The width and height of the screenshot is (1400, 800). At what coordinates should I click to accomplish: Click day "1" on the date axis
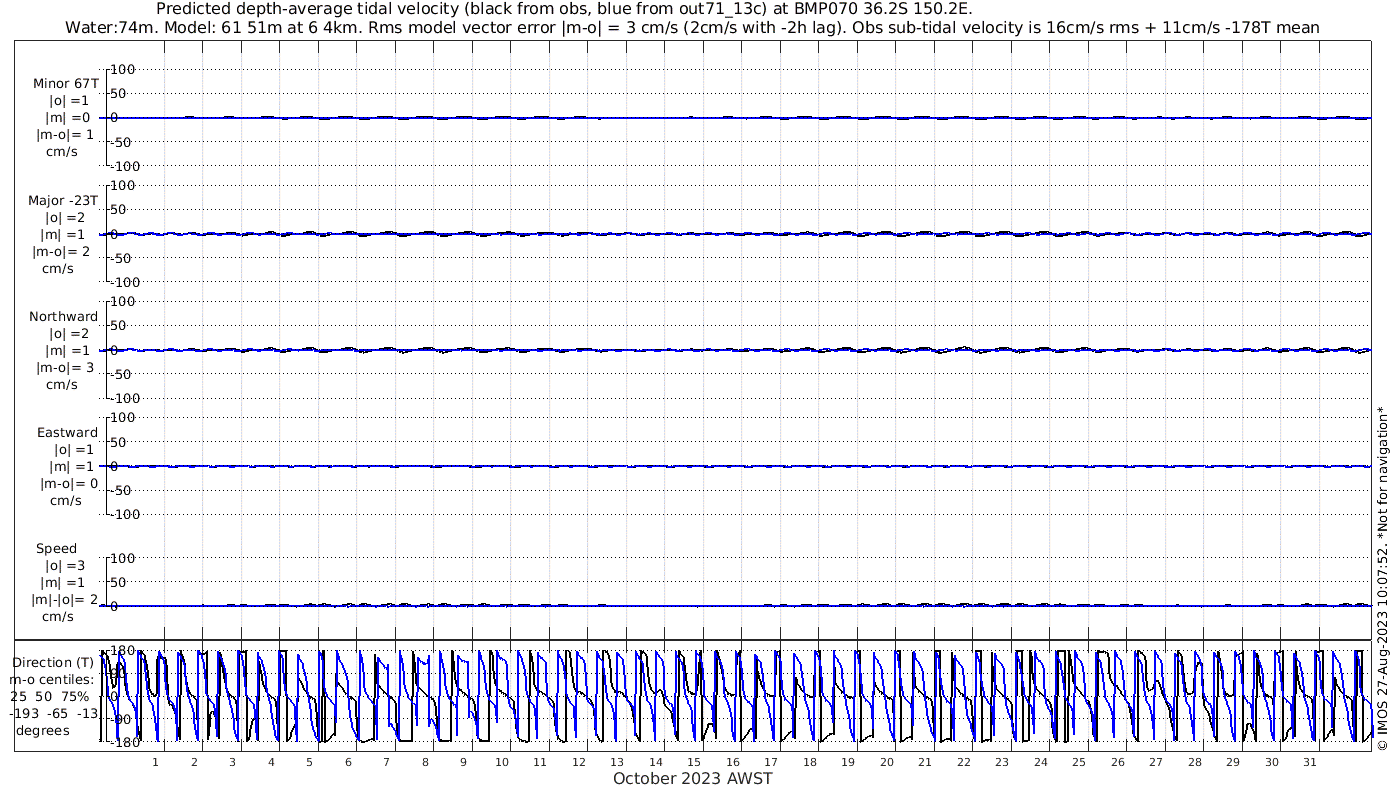[x=156, y=761]
